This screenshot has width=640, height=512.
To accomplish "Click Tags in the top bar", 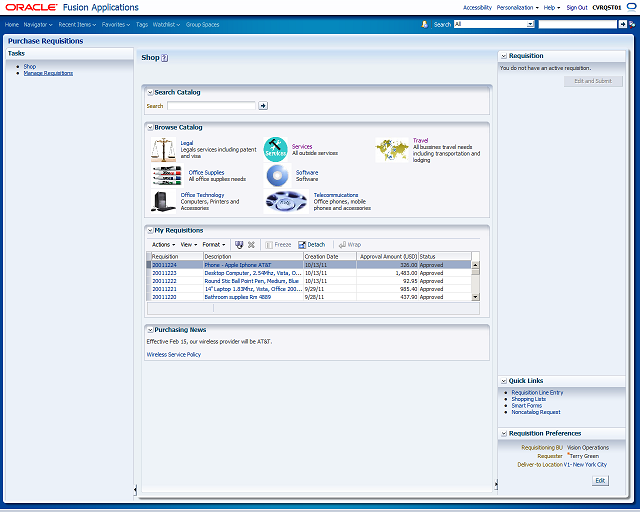I will tap(142, 24).
